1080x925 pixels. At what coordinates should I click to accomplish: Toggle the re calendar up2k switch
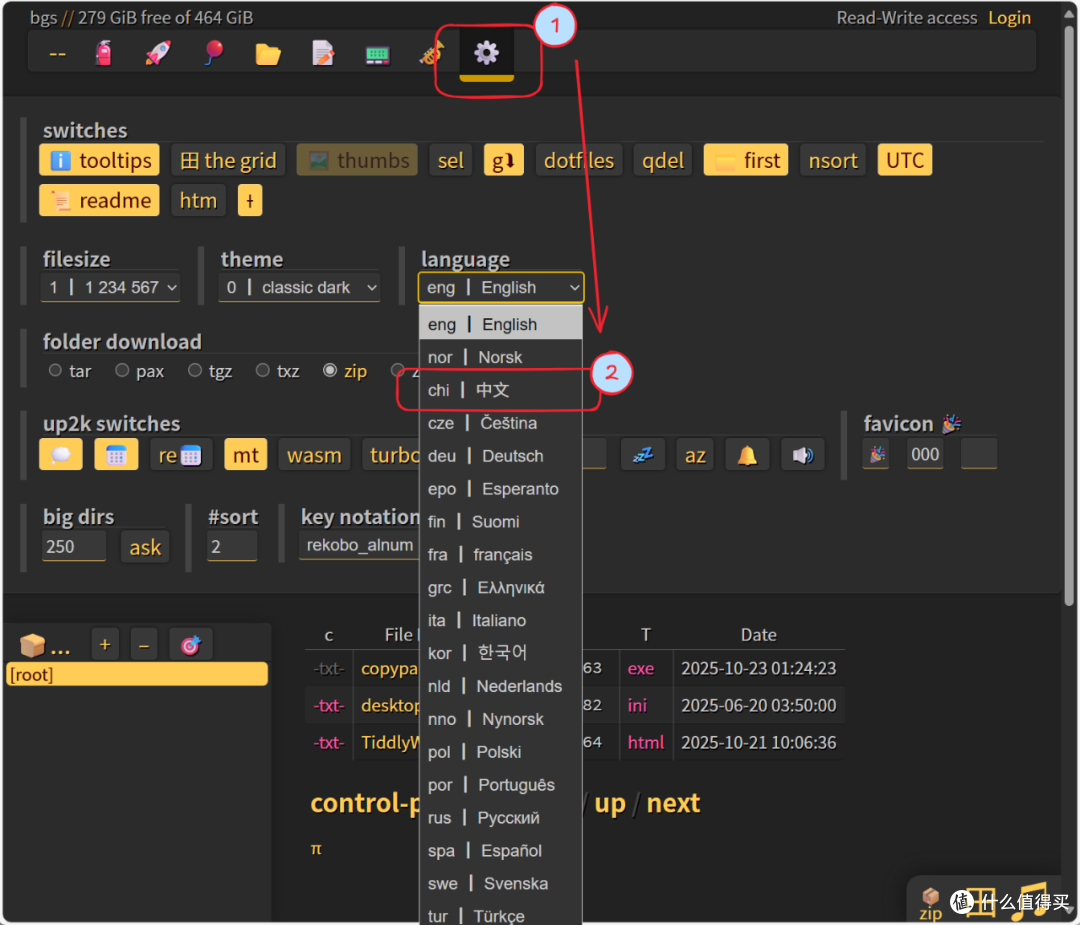(x=180, y=455)
